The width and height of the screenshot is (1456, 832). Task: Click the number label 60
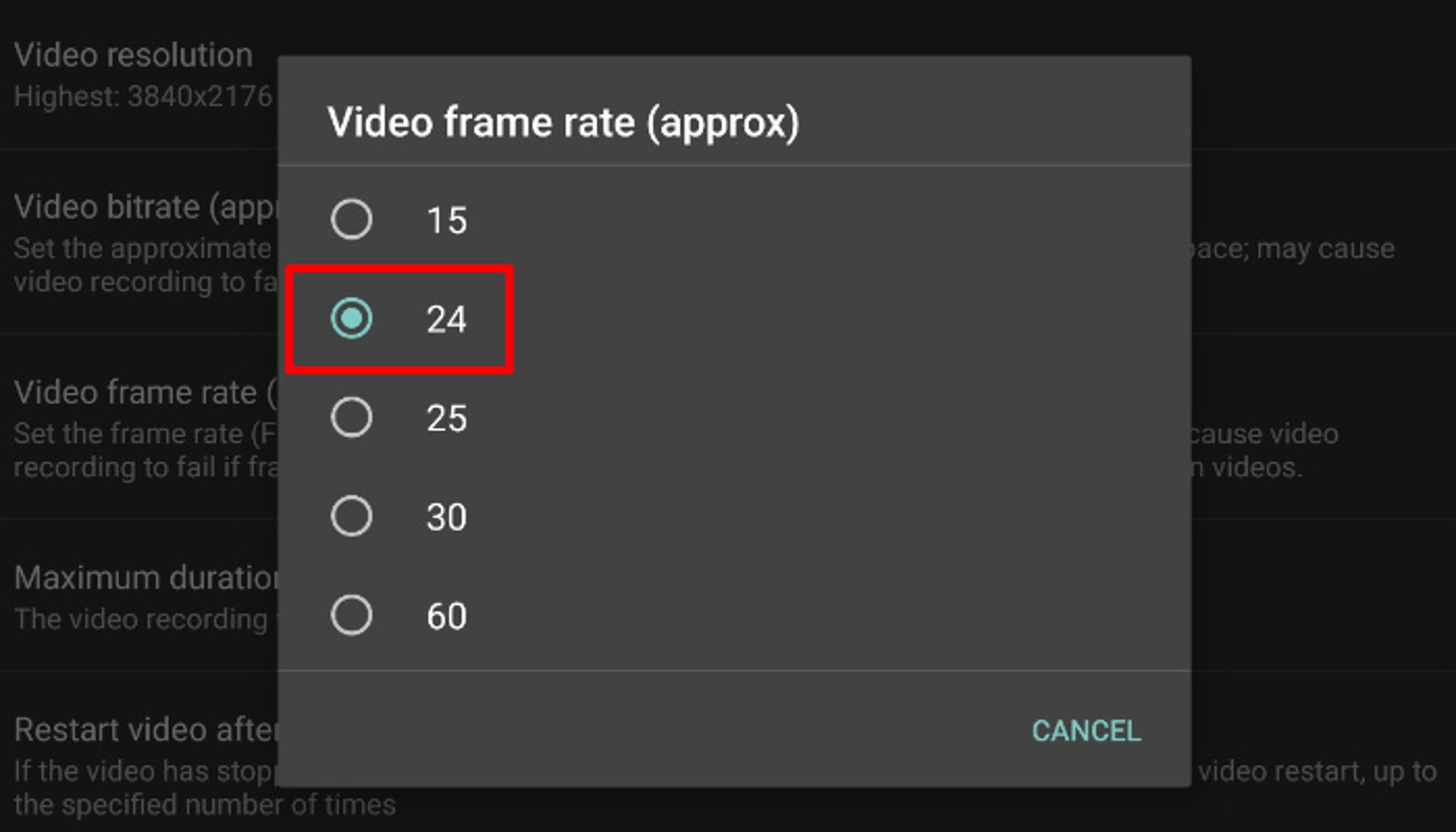point(446,616)
